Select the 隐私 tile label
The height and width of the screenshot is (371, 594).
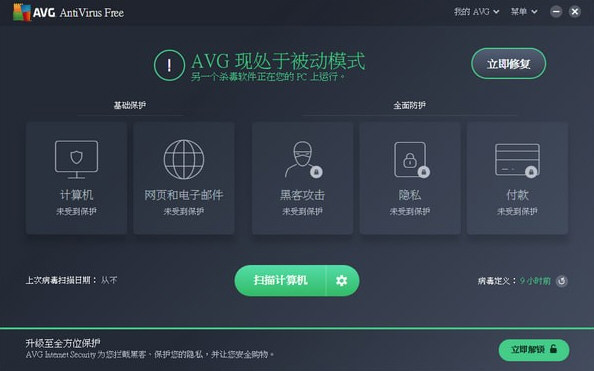pos(410,195)
